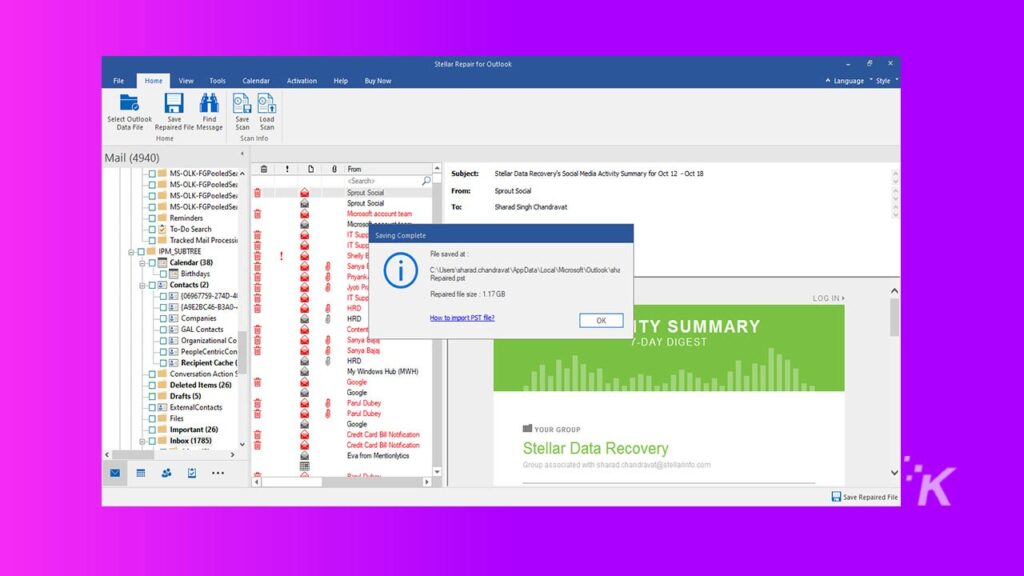This screenshot has width=1024, height=576.
Task: Open the Language dropdown
Action: click(848, 81)
